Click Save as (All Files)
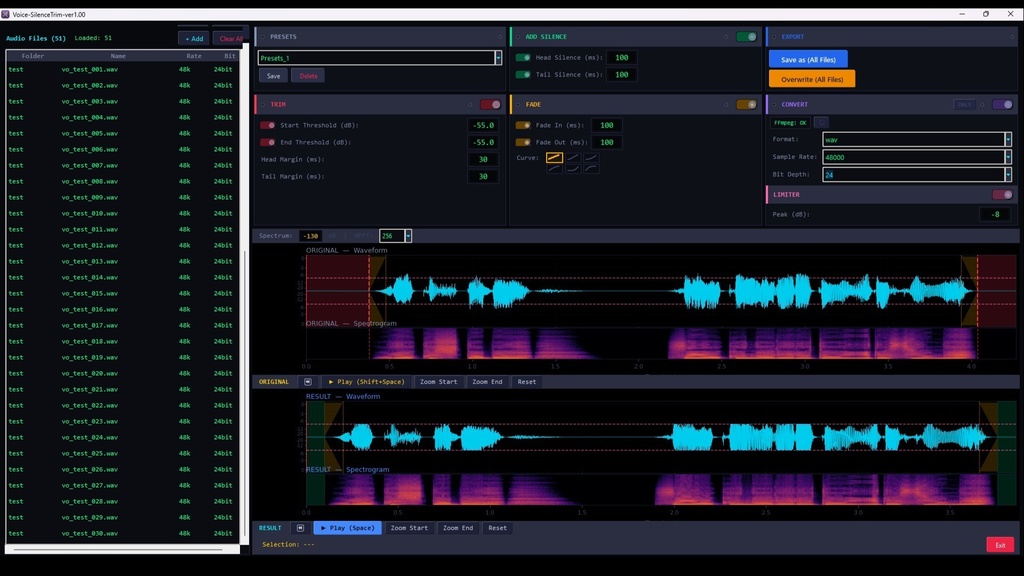This screenshot has width=1024, height=576. pos(808,59)
